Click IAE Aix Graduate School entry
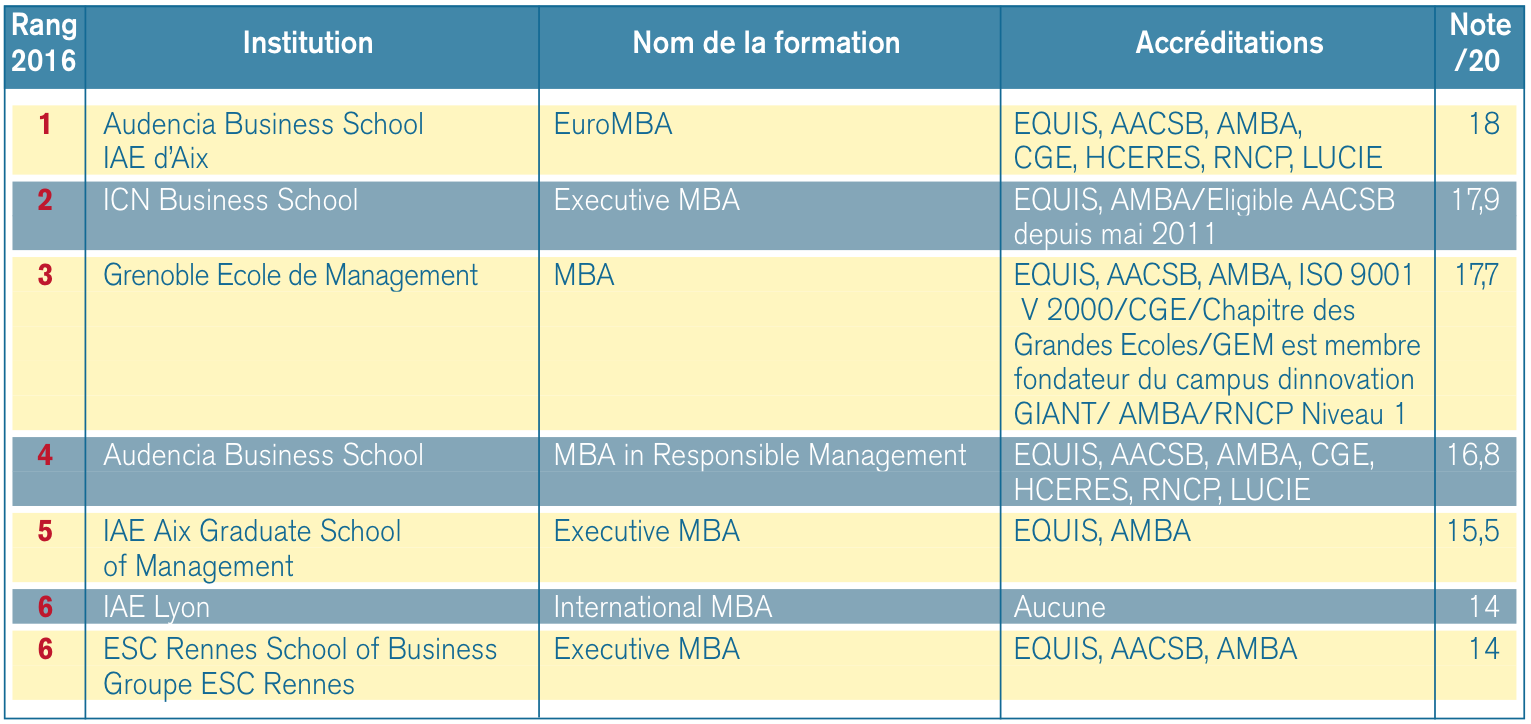The width and height of the screenshot is (1531, 724). click(x=252, y=531)
